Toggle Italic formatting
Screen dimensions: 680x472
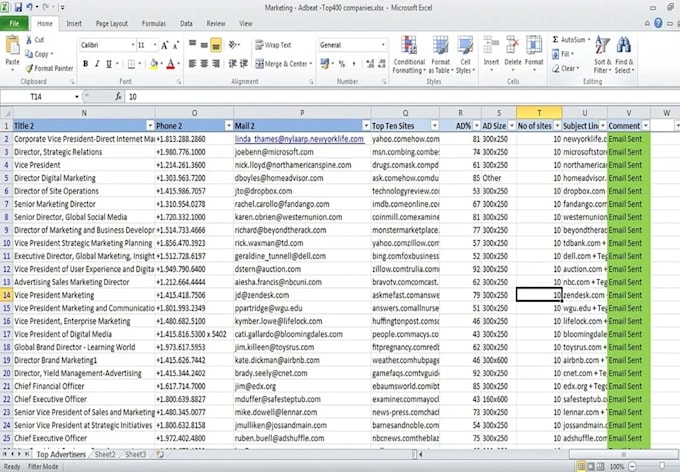97,64
